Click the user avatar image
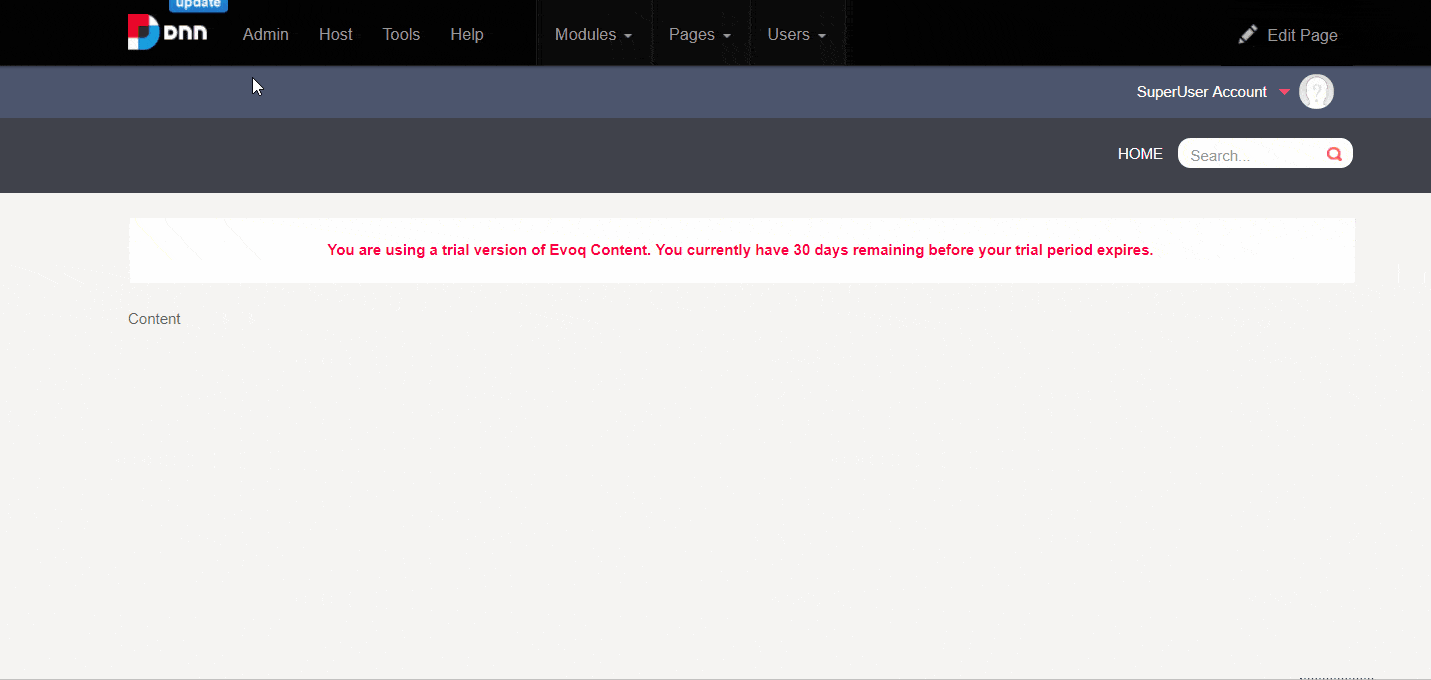 pos(1316,92)
